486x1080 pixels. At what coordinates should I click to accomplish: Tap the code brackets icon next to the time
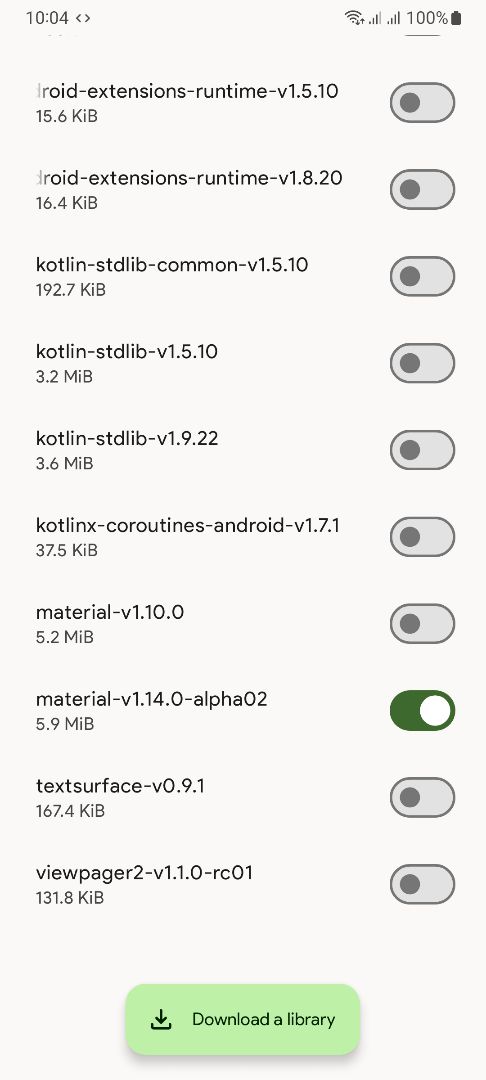(83, 18)
